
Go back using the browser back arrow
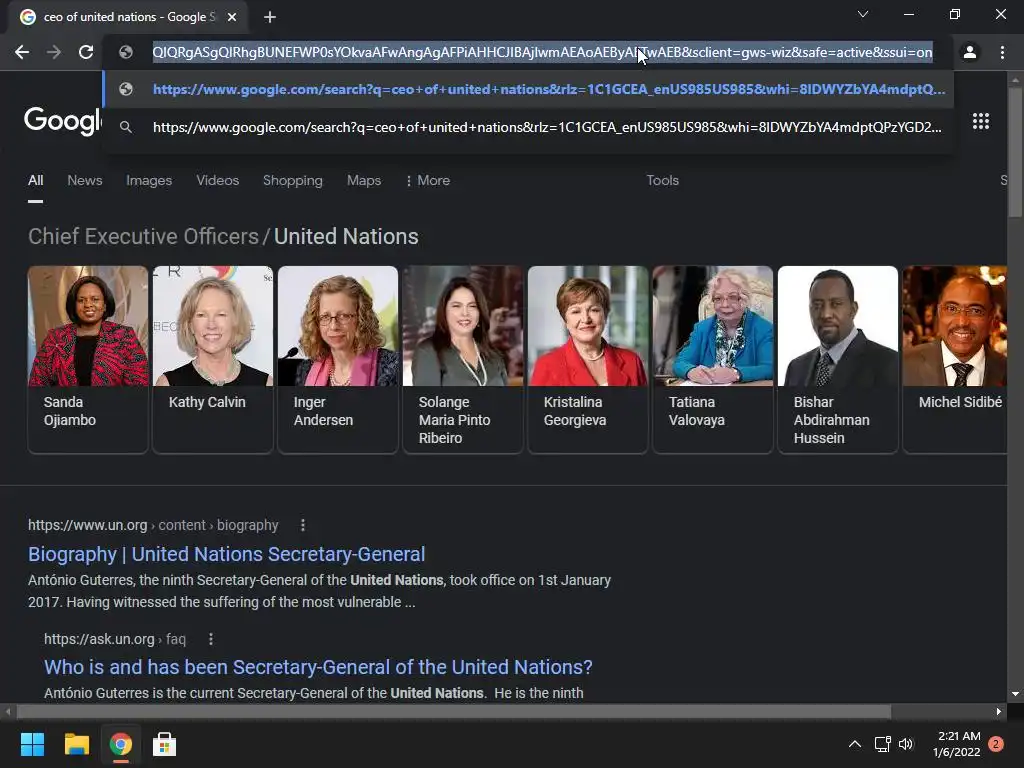(x=22, y=52)
